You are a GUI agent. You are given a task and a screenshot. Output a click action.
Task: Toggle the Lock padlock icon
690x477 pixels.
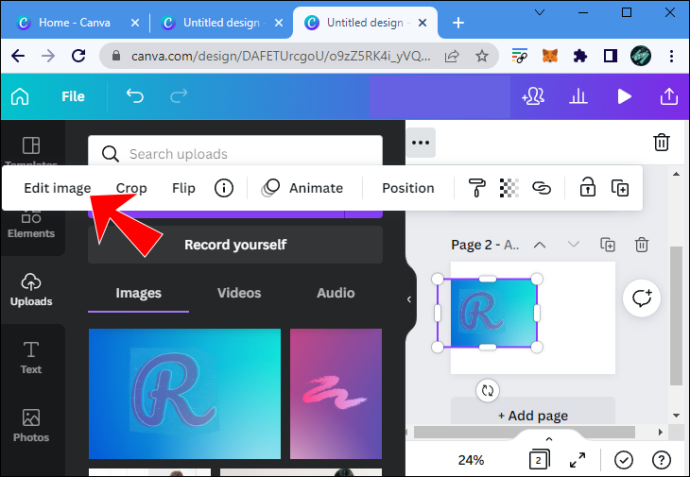(587, 187)
